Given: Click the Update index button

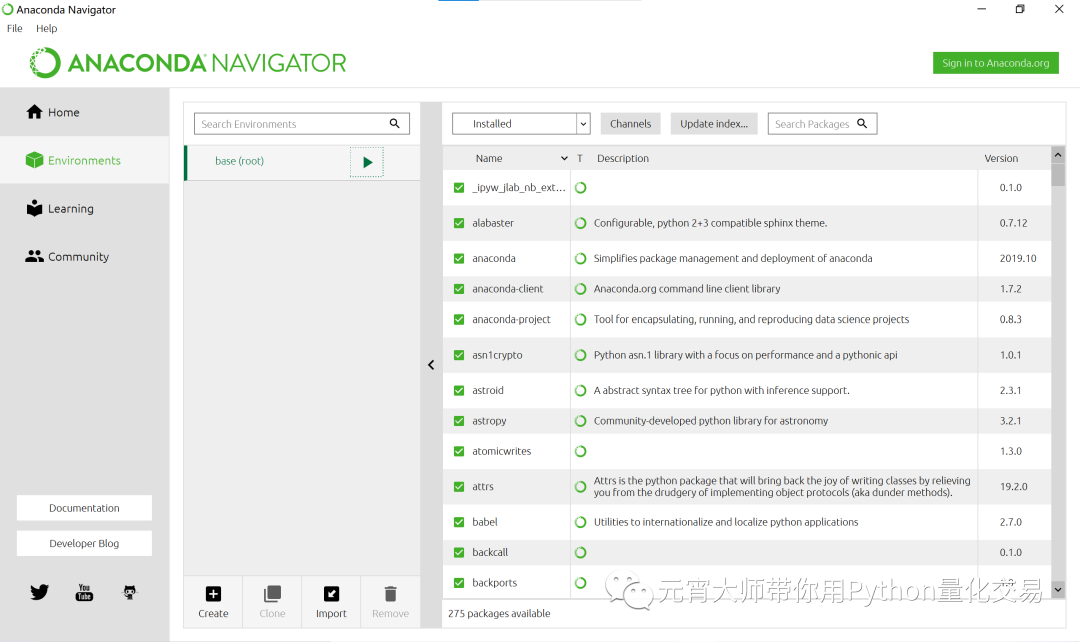Looking at the screenshot, I should point(714,124).
